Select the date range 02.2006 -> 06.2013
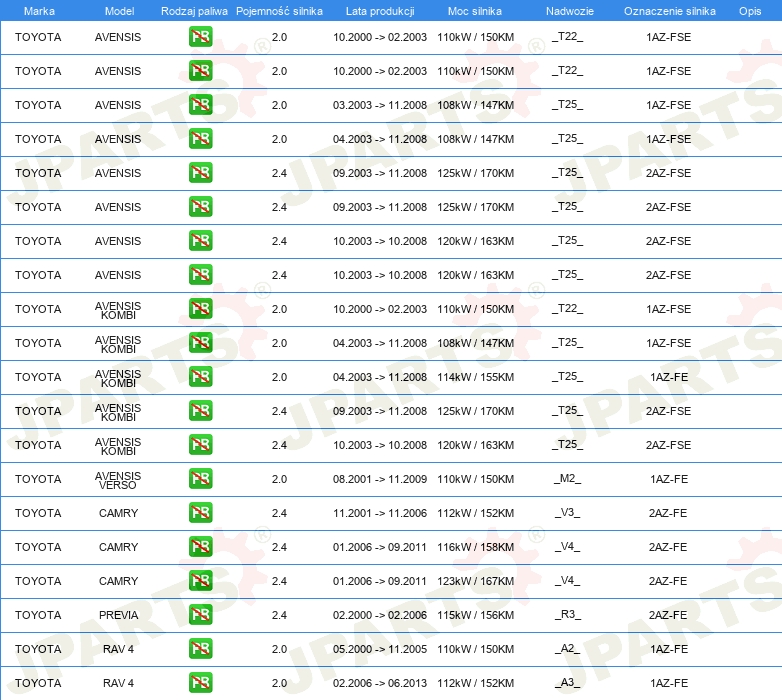This screenshot has height=700, width=782. pos(380,683)
